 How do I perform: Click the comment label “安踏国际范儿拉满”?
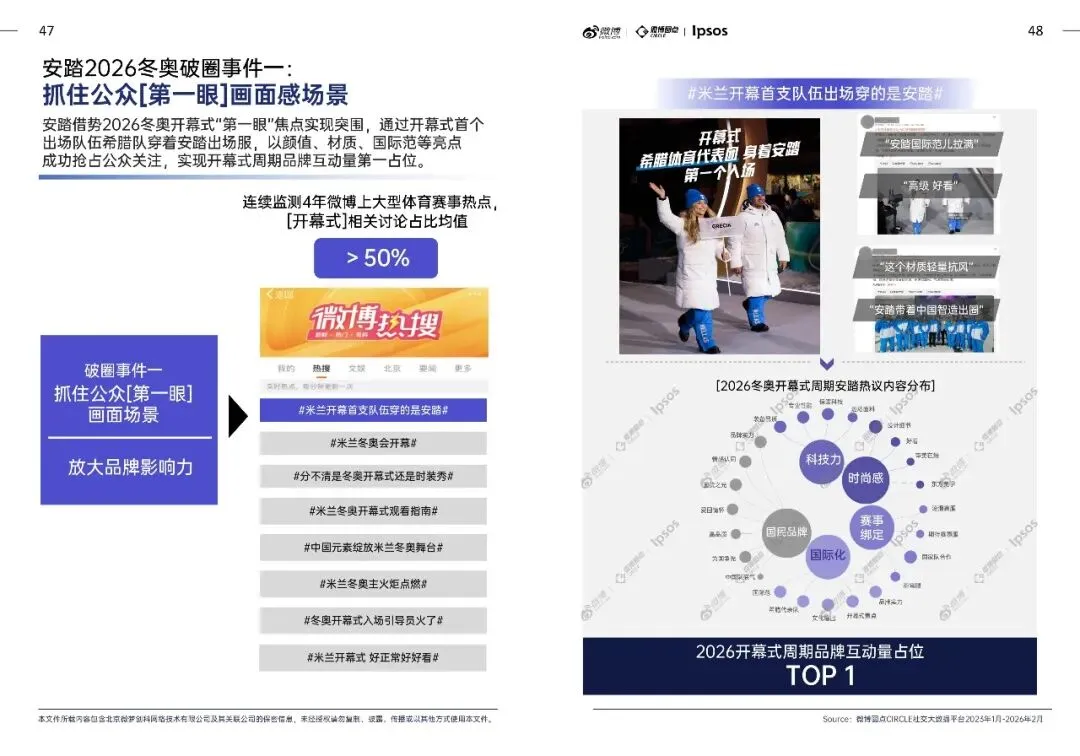pyautogui.click(x=931, y=144)
